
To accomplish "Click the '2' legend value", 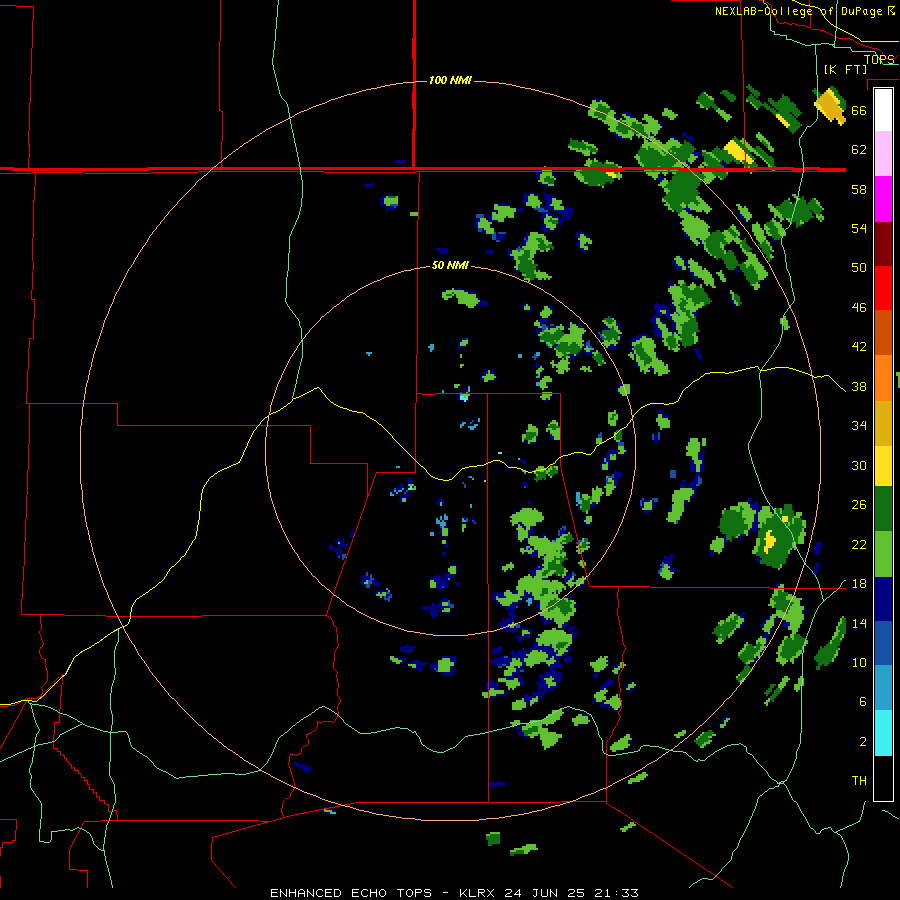I will (862, 742).
